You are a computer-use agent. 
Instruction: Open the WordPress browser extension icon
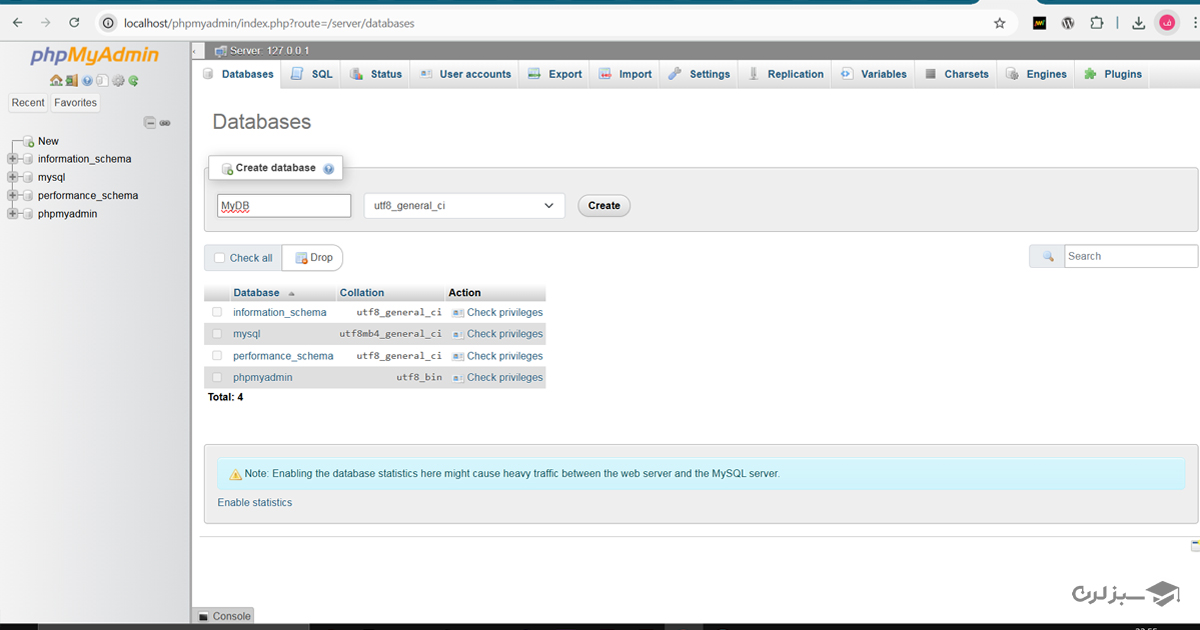pyautogui.click(x=1068, y=23)
